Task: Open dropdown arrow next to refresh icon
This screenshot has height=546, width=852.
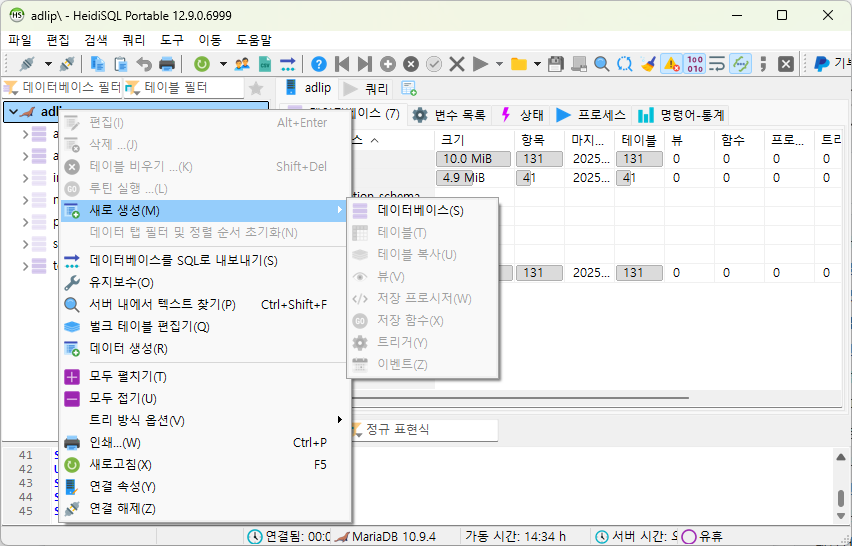Action: 223,64
